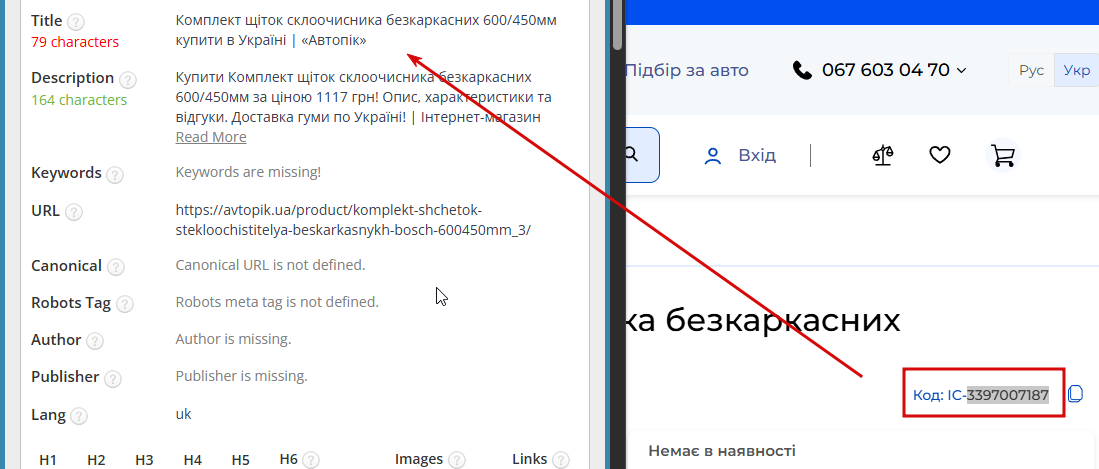Click the help icon next to Keywords

pos(114,175)
